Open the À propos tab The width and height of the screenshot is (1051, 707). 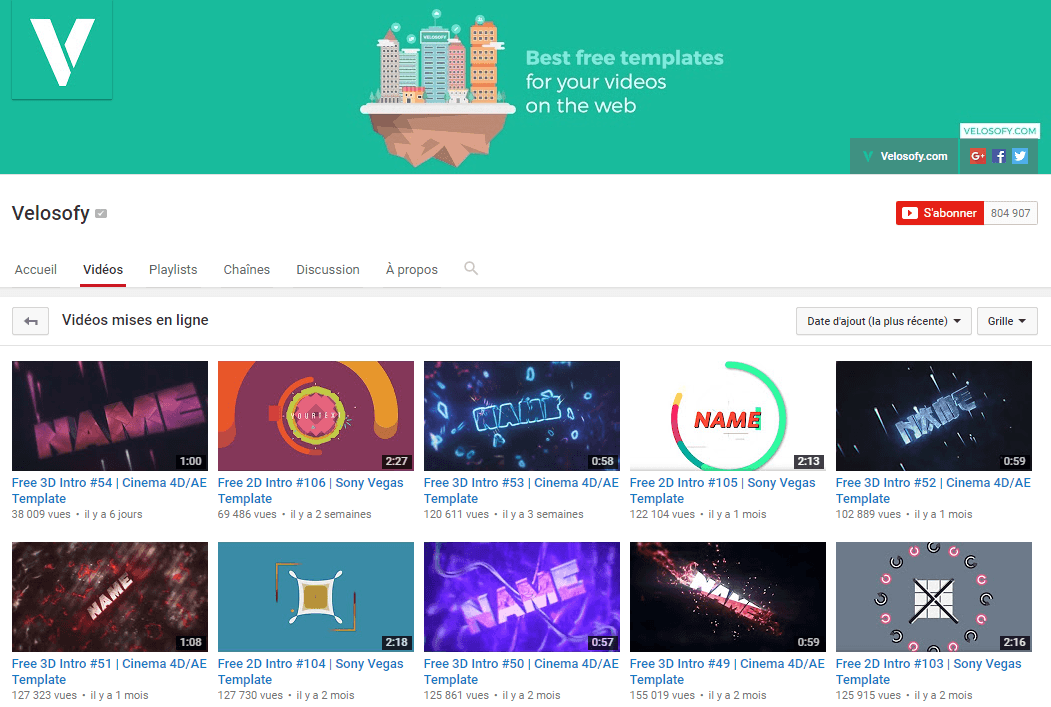[412, 269]
